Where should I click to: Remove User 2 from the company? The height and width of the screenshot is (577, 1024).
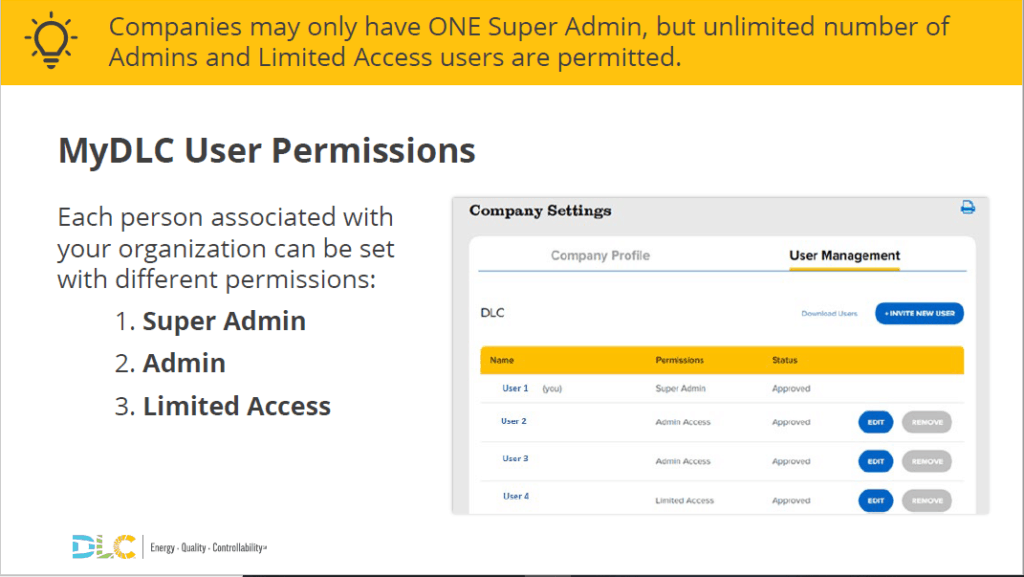point(926,422)
